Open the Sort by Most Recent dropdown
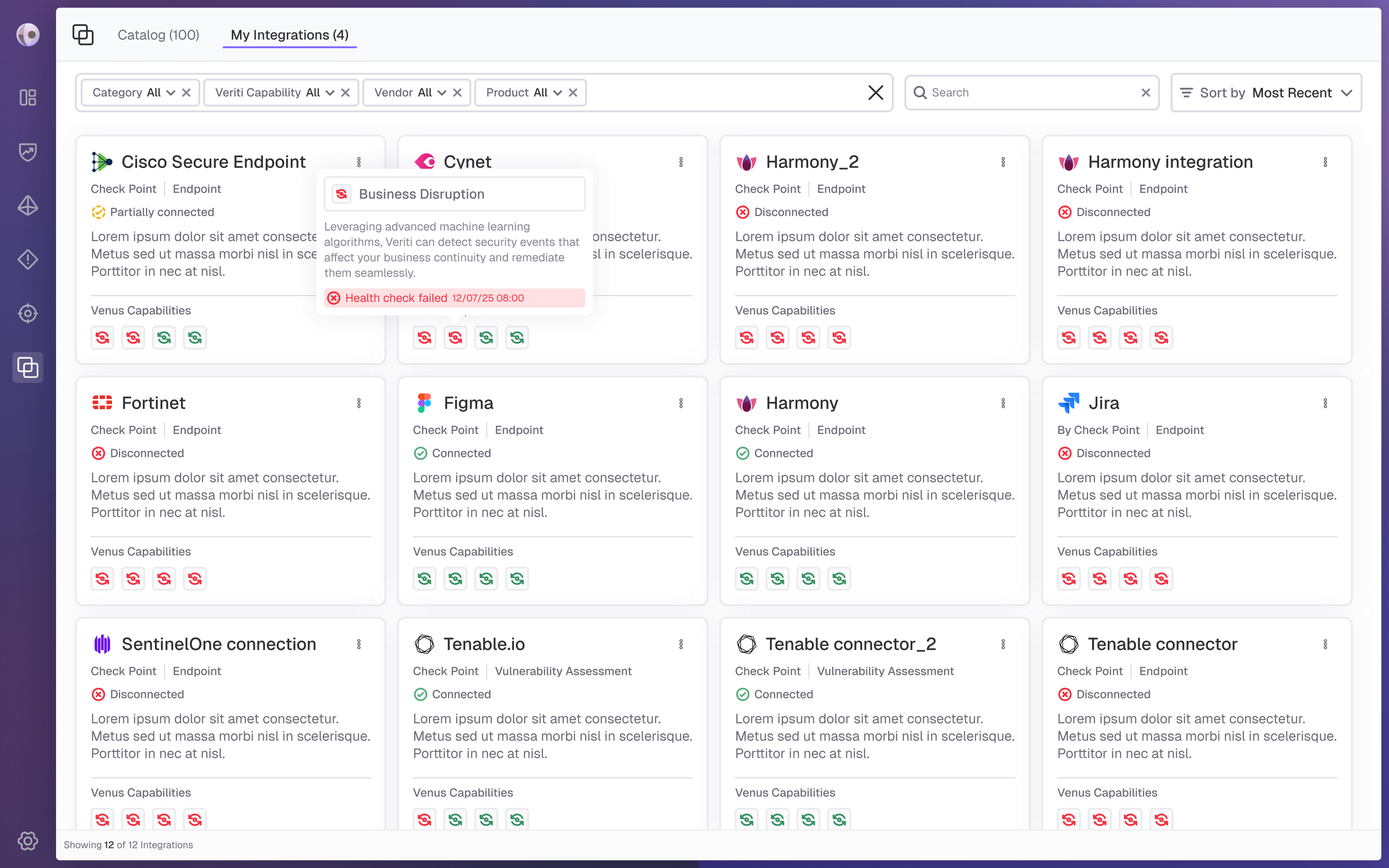 (1266, 92)
